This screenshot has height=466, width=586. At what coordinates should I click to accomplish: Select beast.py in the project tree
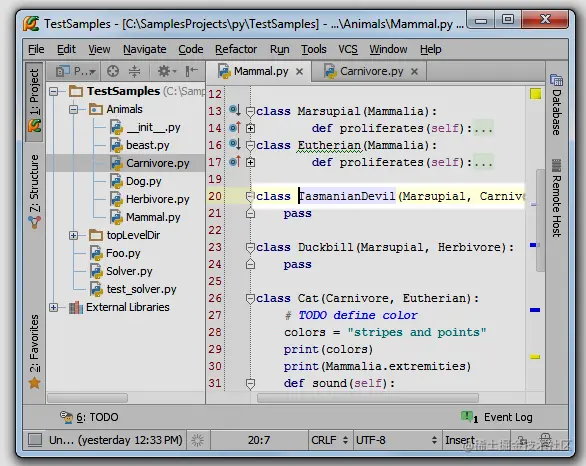click(x=140, y=145)
